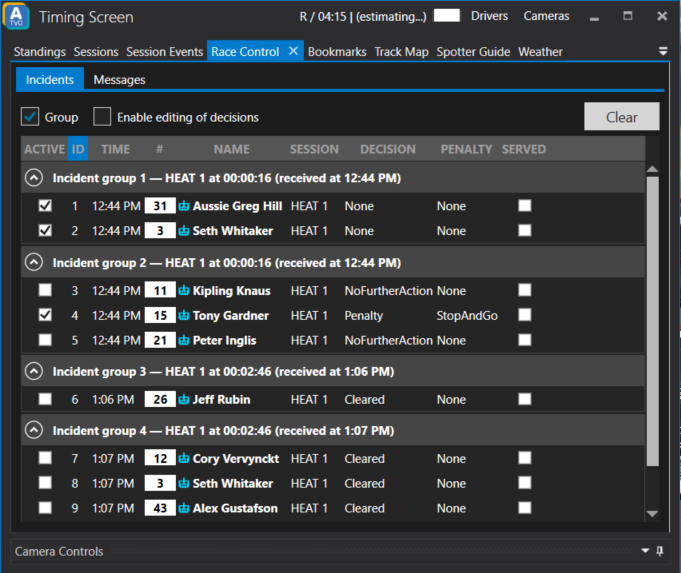Click the driver icon beside Seth Whitaker in incident 2
This screenshot has height=573, width=681.
[x=184, y=231]
